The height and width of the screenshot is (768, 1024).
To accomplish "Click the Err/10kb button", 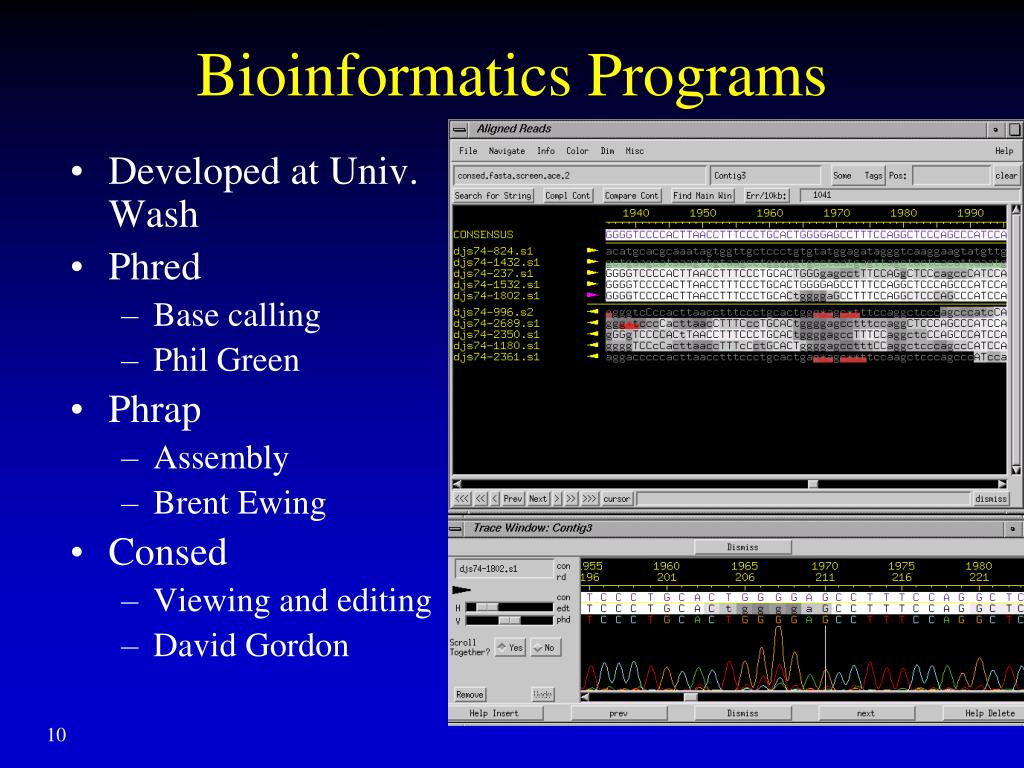I will [766, 195].
